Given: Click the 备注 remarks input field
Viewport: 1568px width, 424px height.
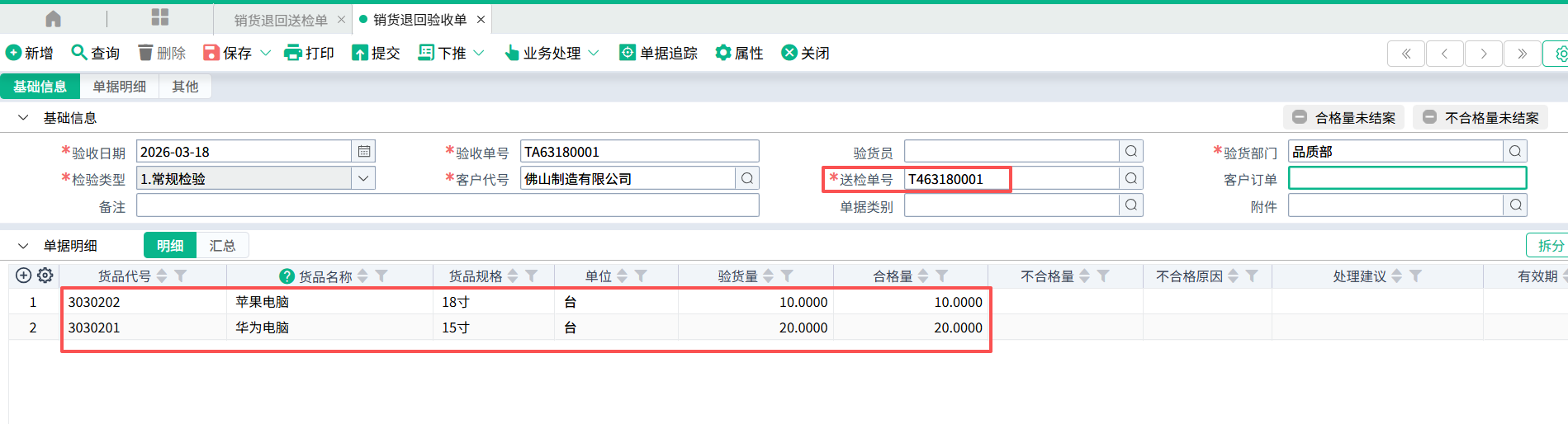Looking at the screenshot, I should pos(447,205).
